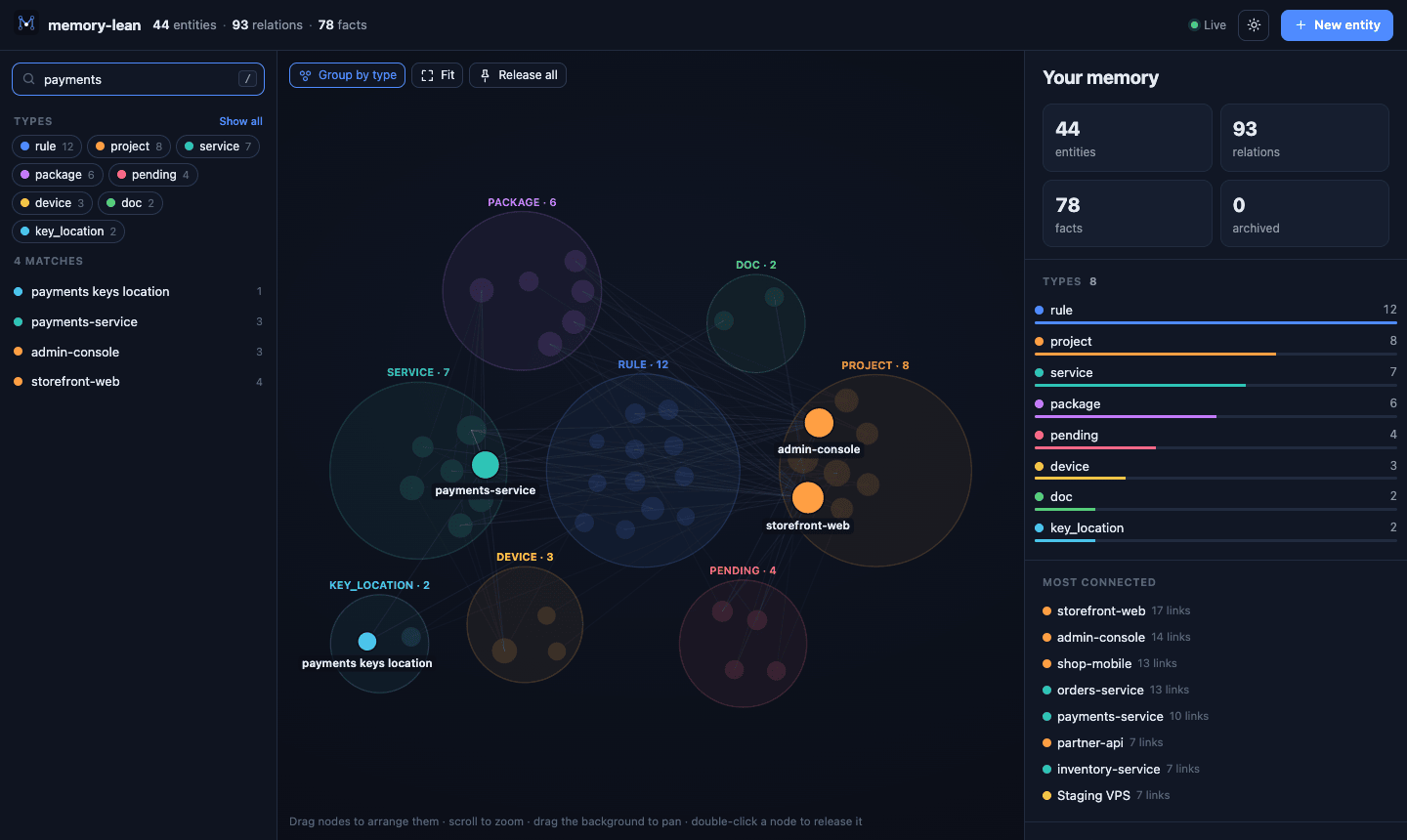
Task: Click the Show all types link
Action: coord(240,121)
